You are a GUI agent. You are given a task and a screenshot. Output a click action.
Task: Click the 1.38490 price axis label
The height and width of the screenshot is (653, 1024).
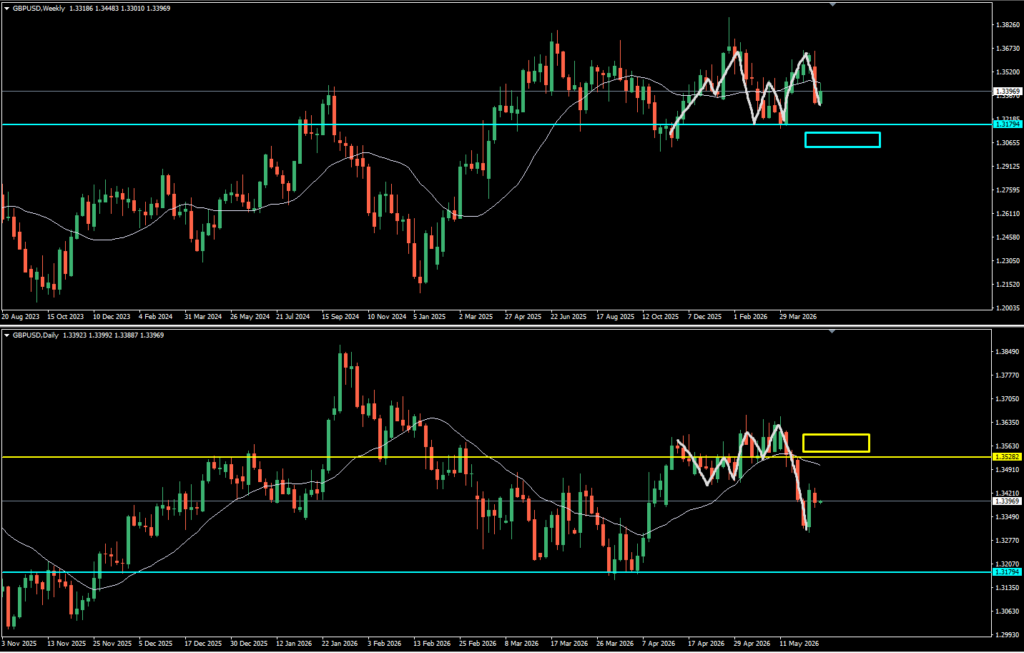click(x=1009, y=352)
